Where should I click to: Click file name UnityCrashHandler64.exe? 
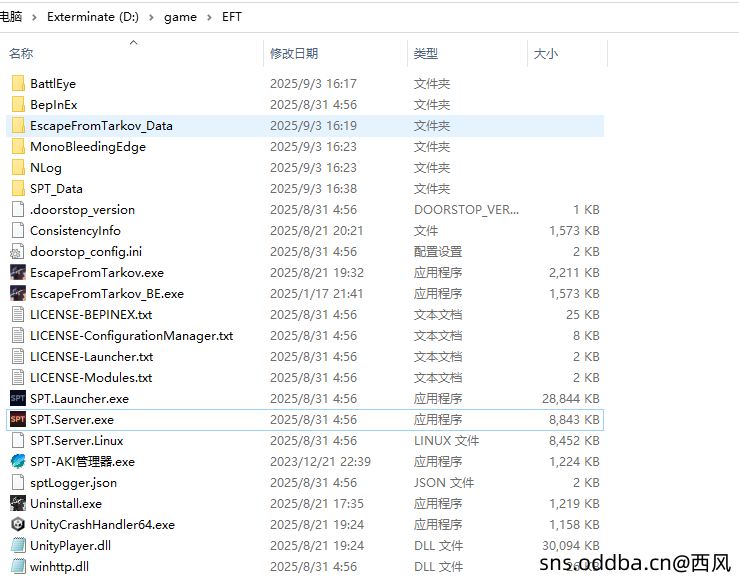tap(102, 525)
